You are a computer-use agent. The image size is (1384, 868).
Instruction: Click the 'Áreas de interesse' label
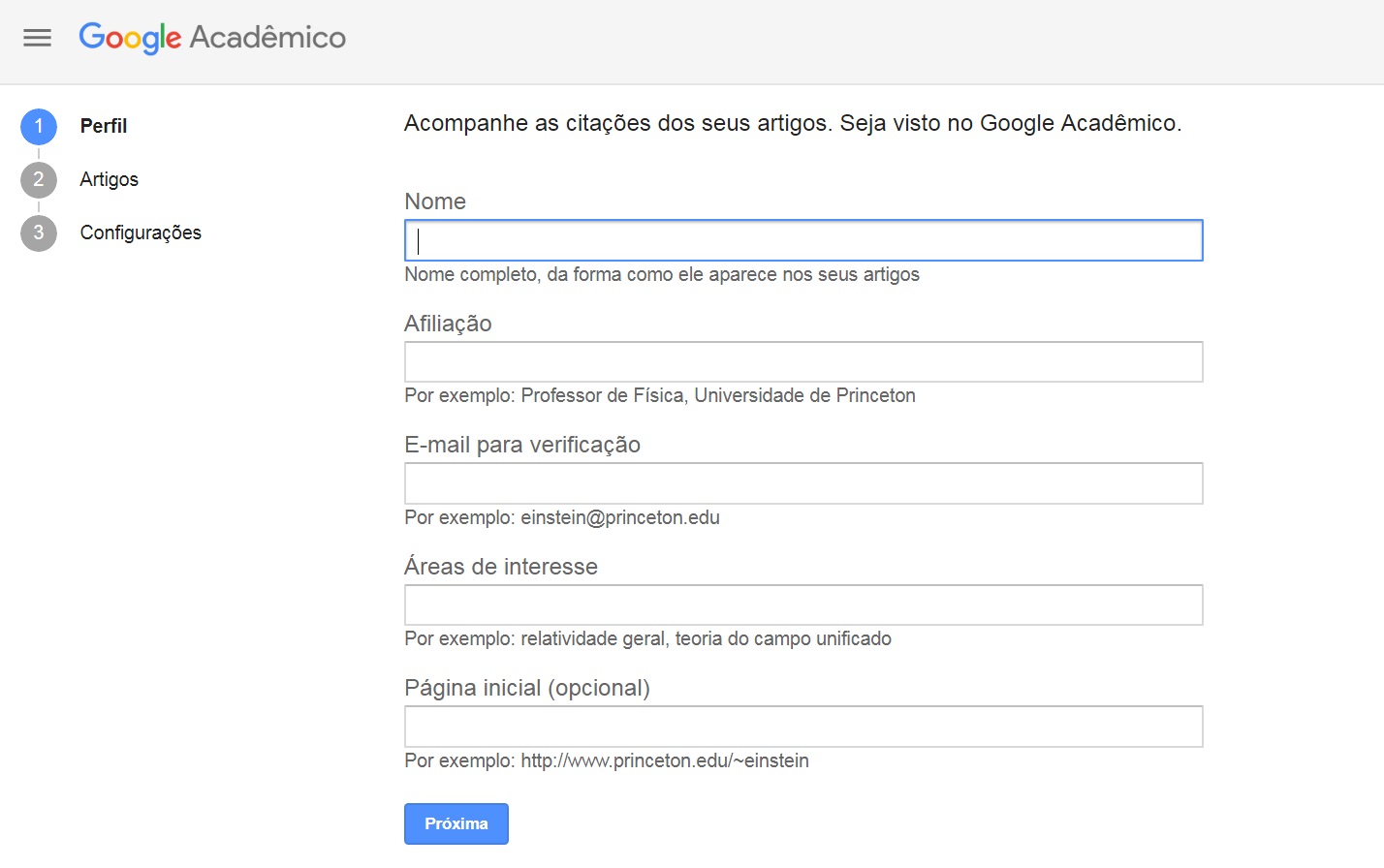(x=501, y=566)
